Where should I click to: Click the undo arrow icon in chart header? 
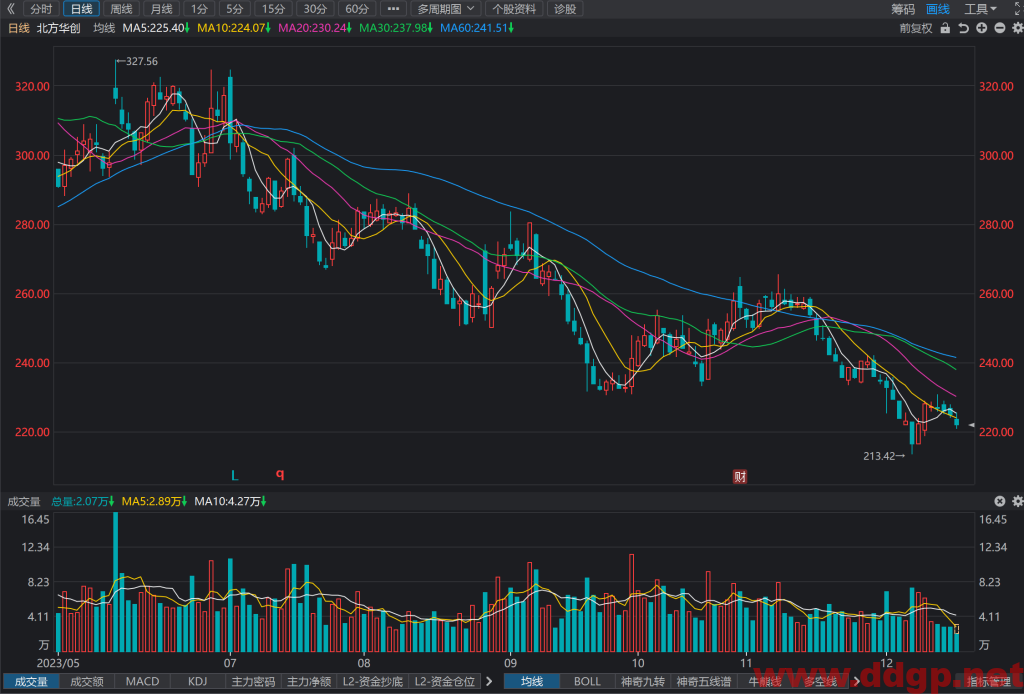click(963, 28)
